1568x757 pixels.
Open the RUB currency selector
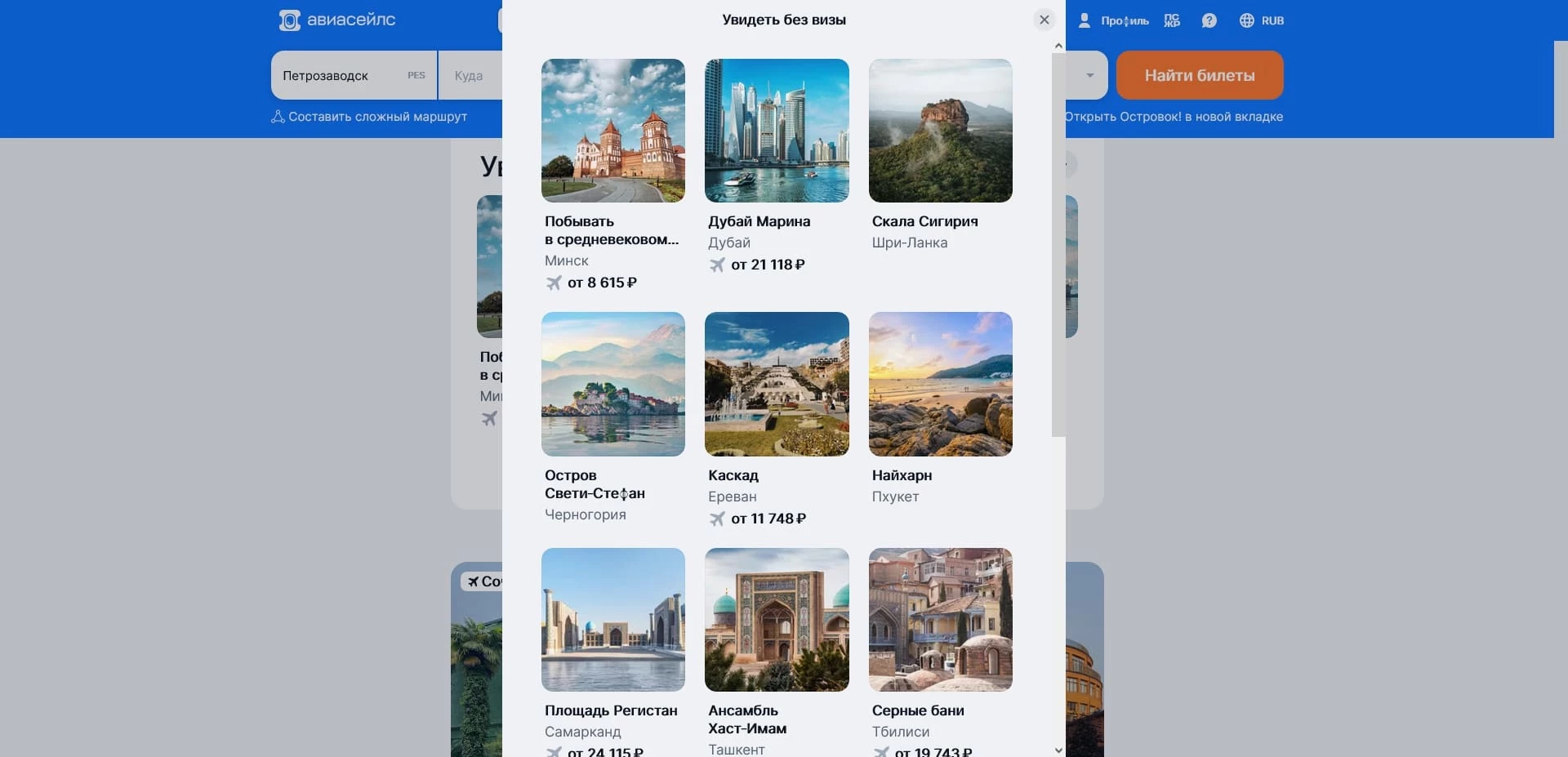(1272, 20)
